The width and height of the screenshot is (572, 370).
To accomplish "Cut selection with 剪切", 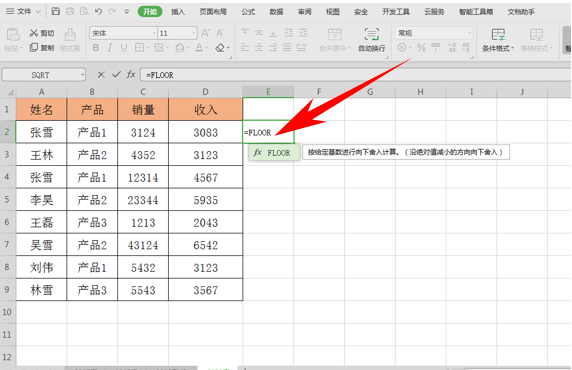I will (42, 33).
